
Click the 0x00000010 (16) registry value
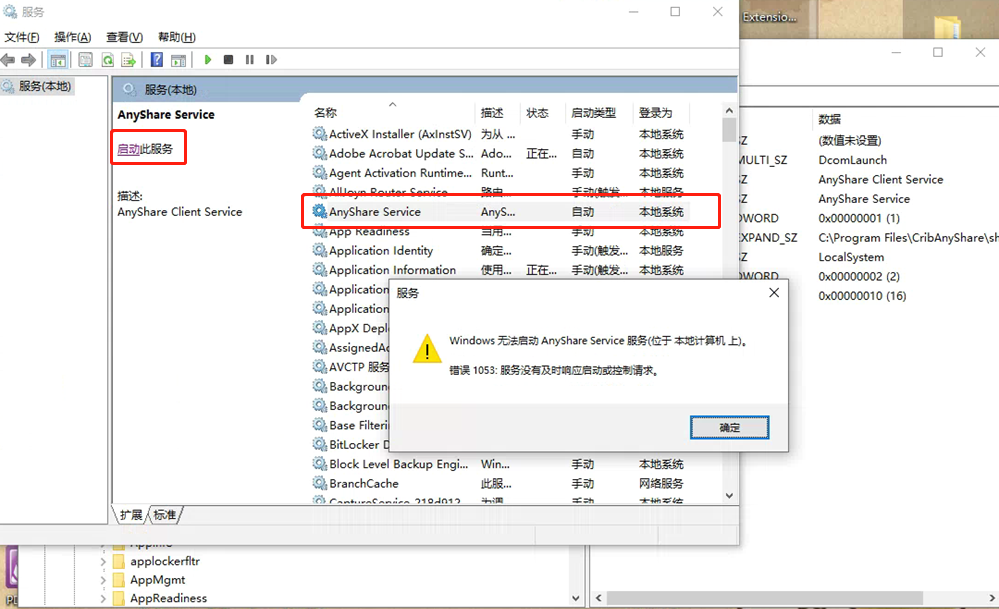862,296
